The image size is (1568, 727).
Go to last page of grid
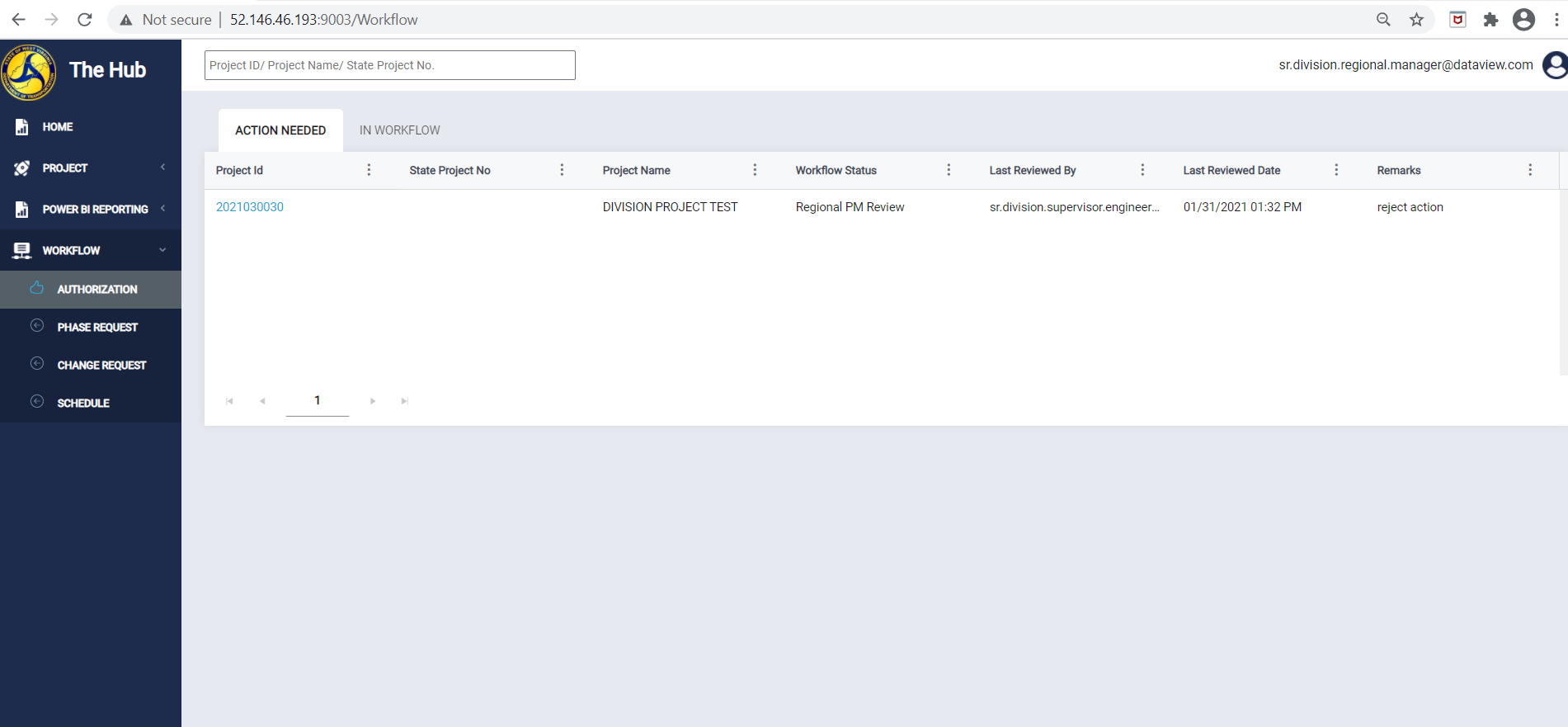(405, 401)
